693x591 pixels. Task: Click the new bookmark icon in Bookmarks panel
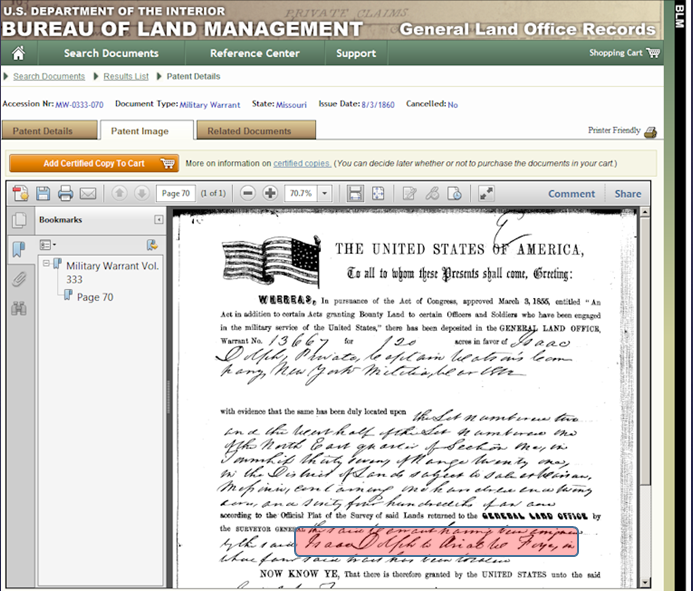pyautogui.click(x=152, y=245)
